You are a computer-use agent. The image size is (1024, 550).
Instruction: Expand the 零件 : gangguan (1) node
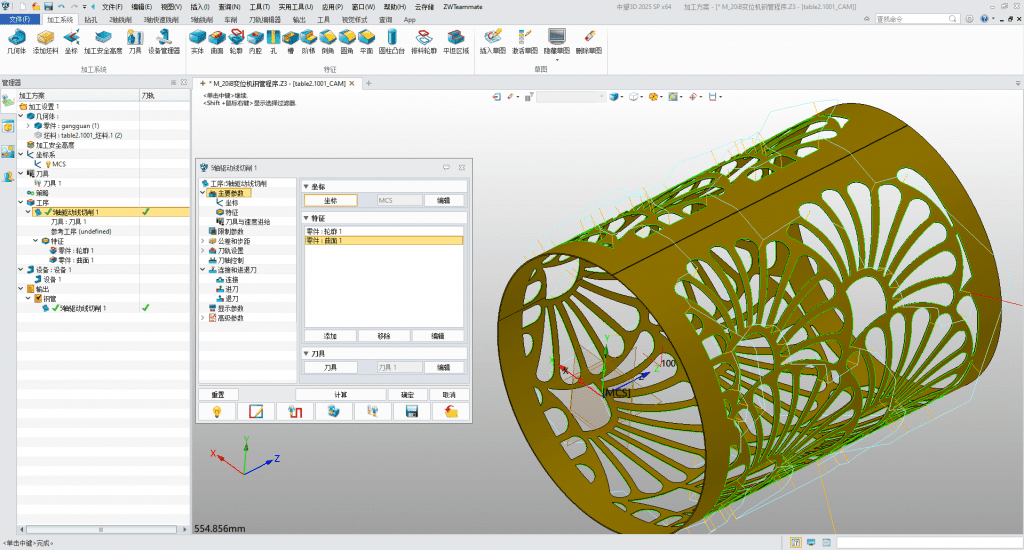coord(28,125)
